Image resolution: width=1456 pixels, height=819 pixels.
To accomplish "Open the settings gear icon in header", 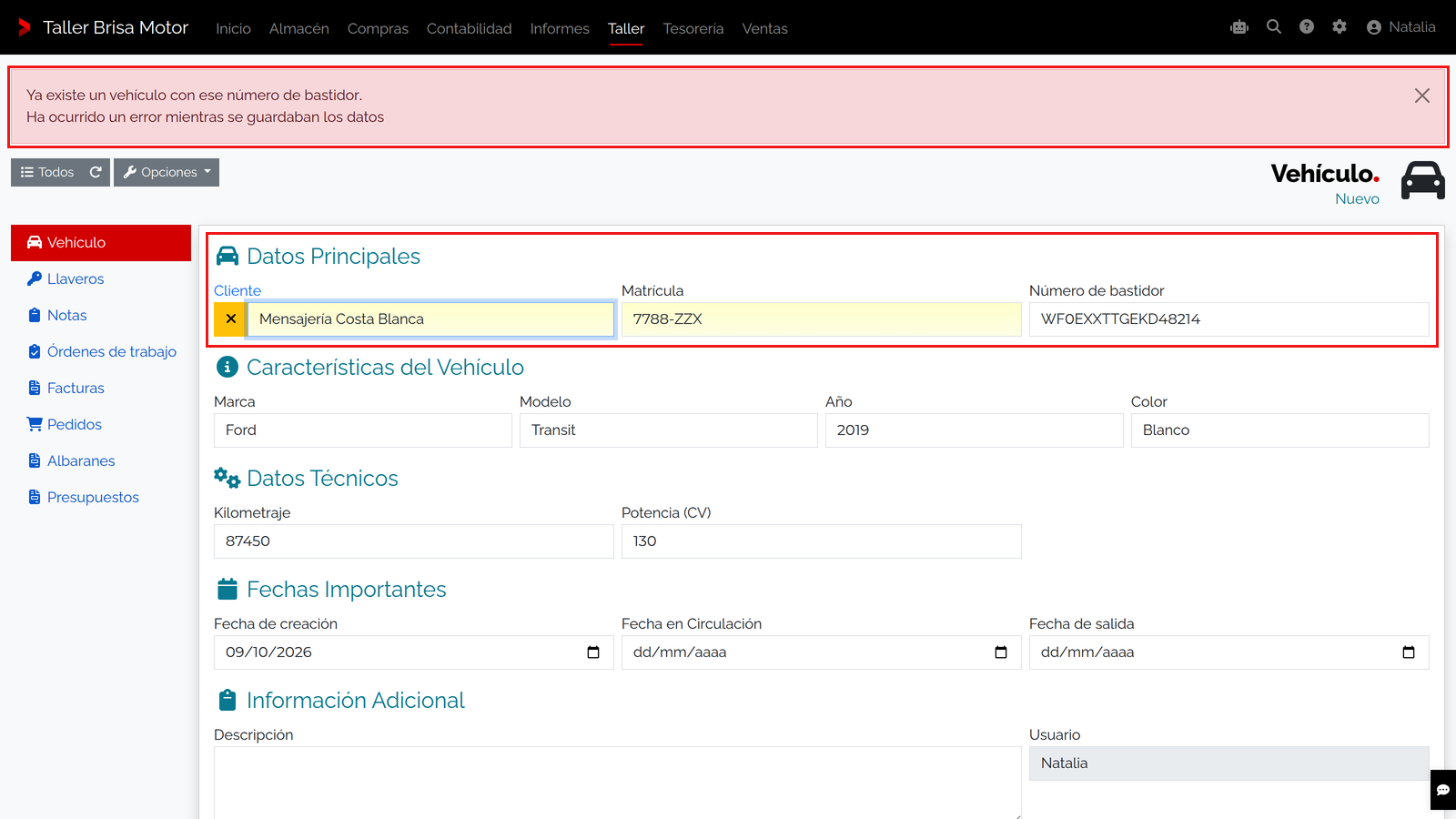I will [x=1339, y=27].
